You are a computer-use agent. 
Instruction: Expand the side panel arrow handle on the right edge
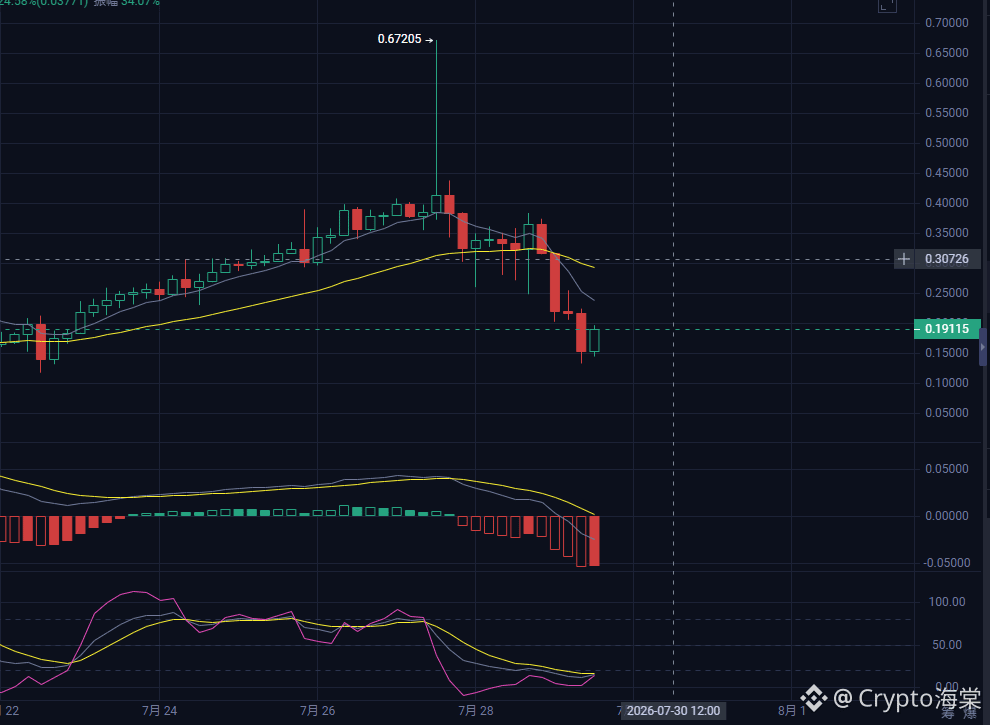pyautogui.click(x=983, y=347)
